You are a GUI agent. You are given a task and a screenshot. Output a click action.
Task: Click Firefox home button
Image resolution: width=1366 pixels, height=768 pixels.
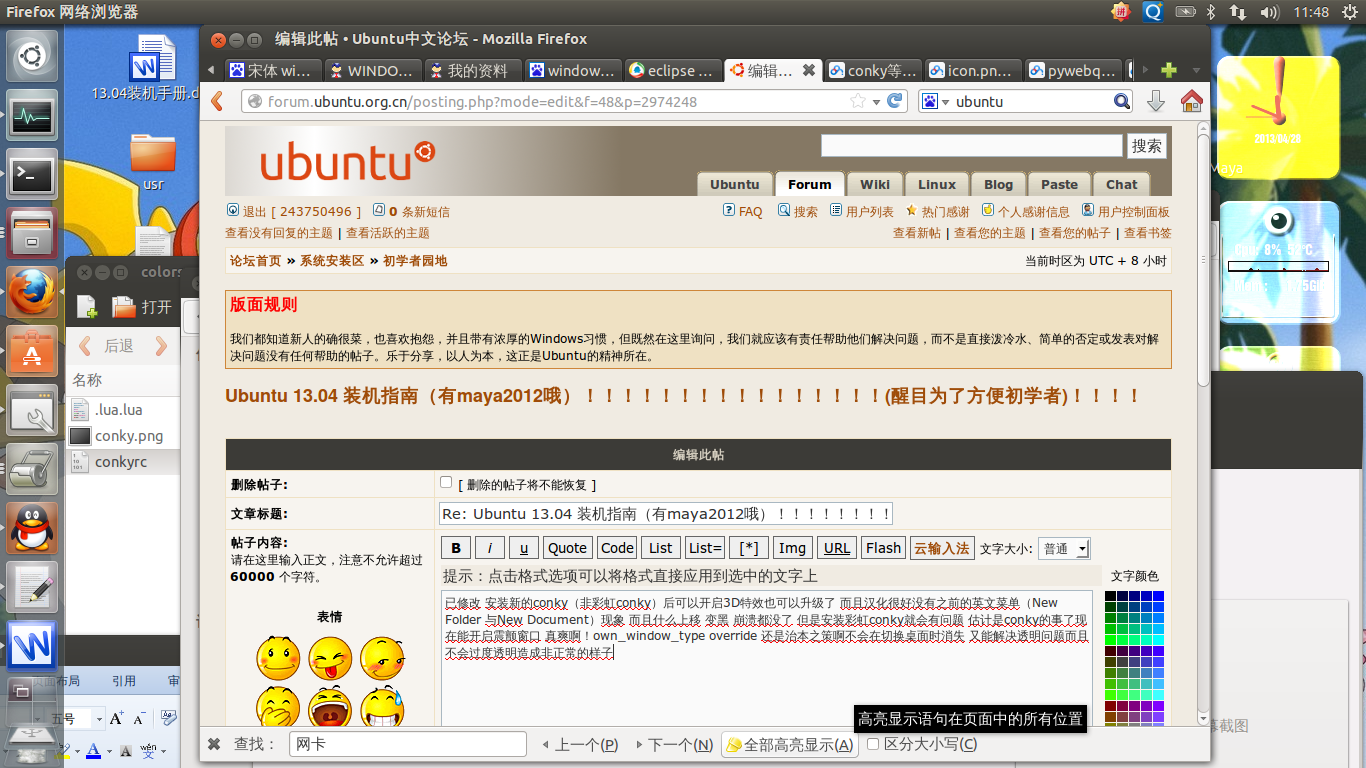(1191, 101)
